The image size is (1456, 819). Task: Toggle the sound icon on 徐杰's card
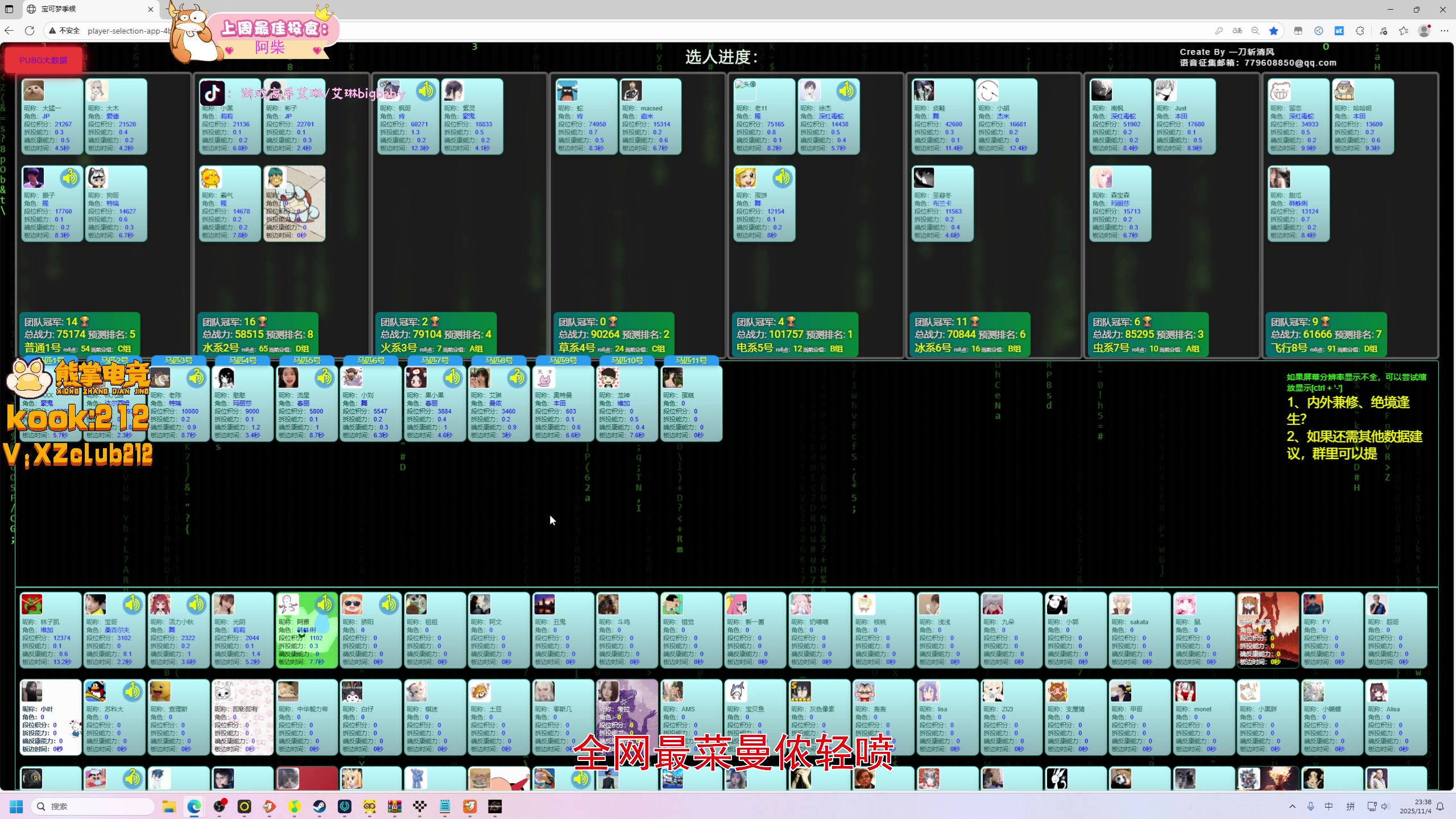point(846,90)
